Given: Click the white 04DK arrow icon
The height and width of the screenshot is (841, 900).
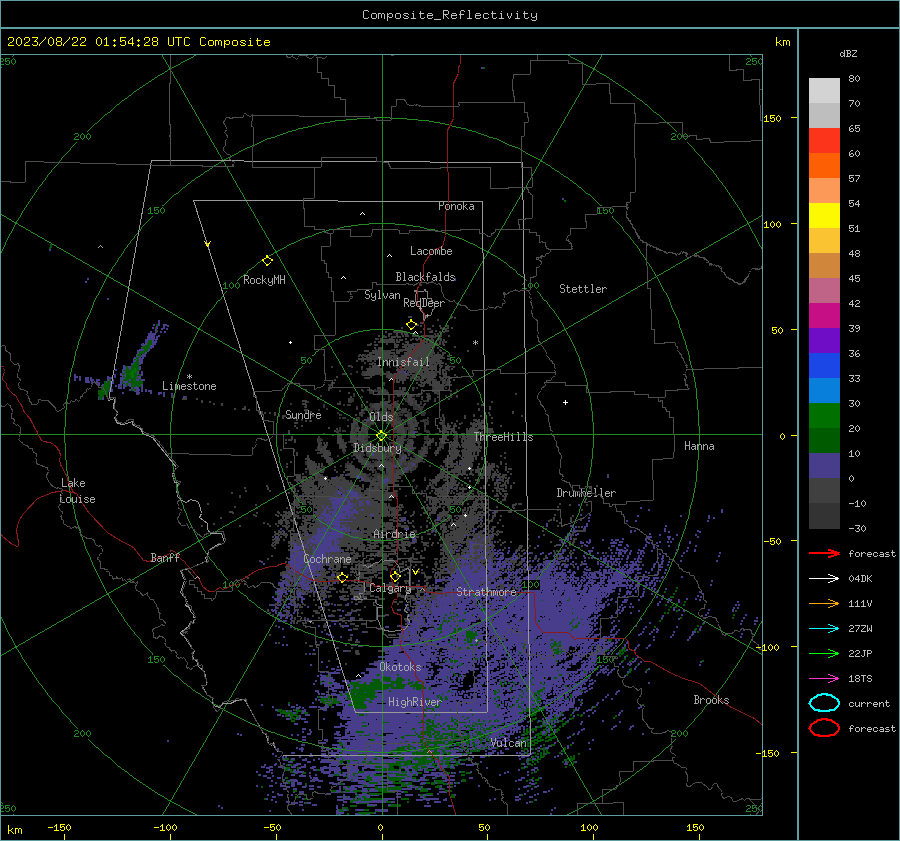Looking at the screenshot, I should point(824,578).
